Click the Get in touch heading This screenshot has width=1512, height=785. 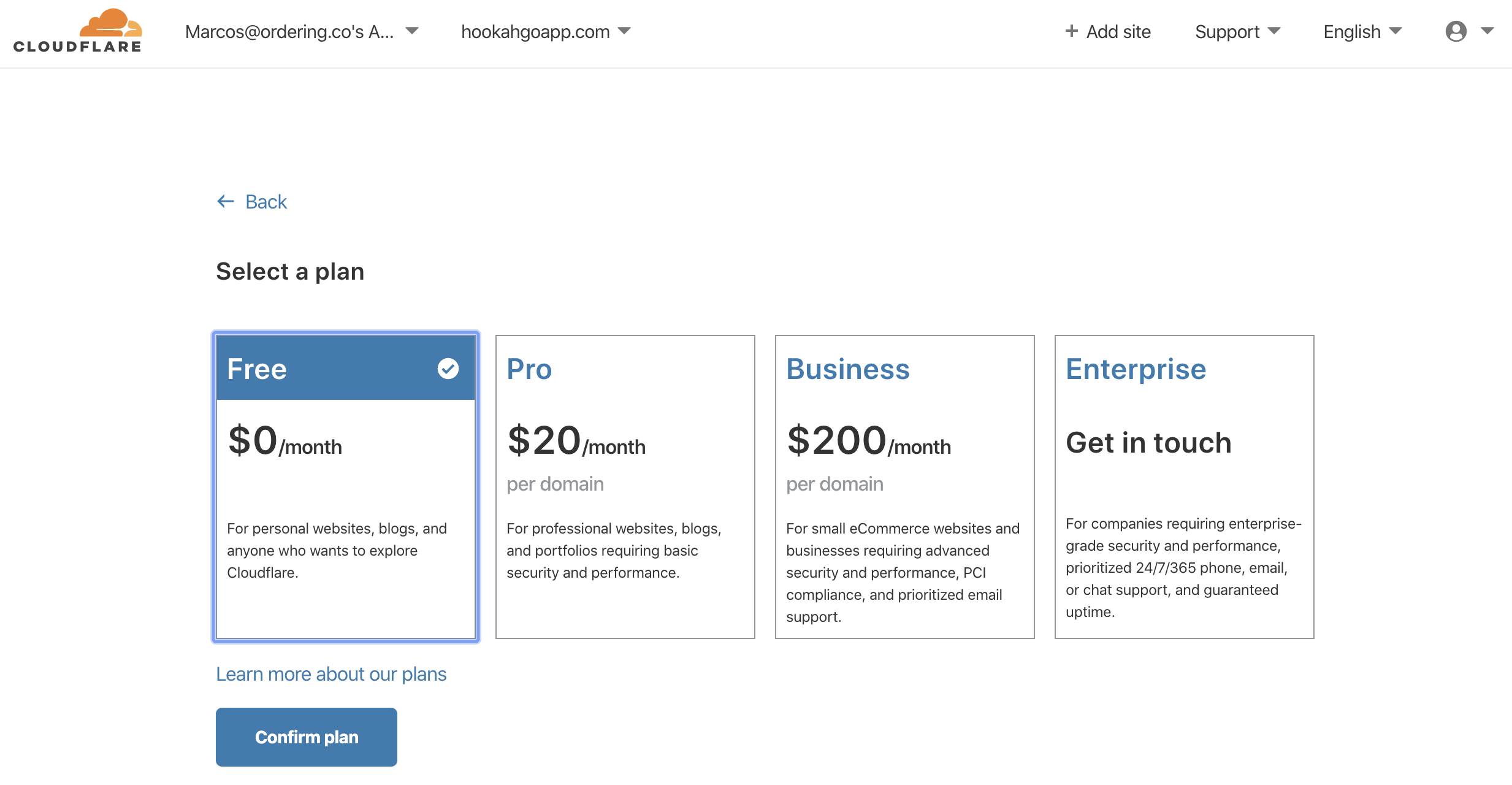[x=1148, y=443]
